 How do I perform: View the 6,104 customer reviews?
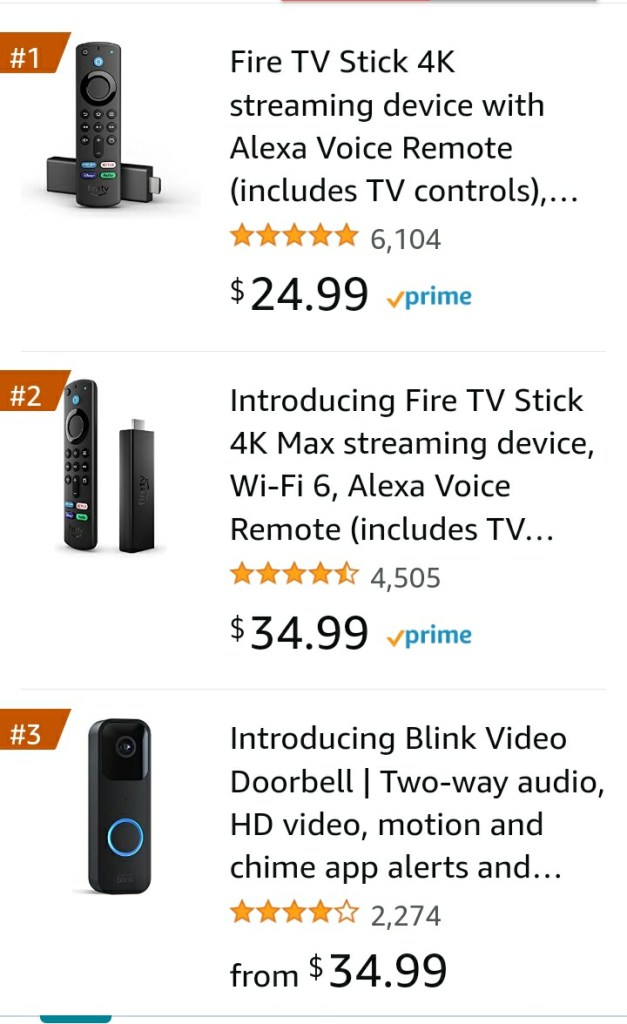405,239
